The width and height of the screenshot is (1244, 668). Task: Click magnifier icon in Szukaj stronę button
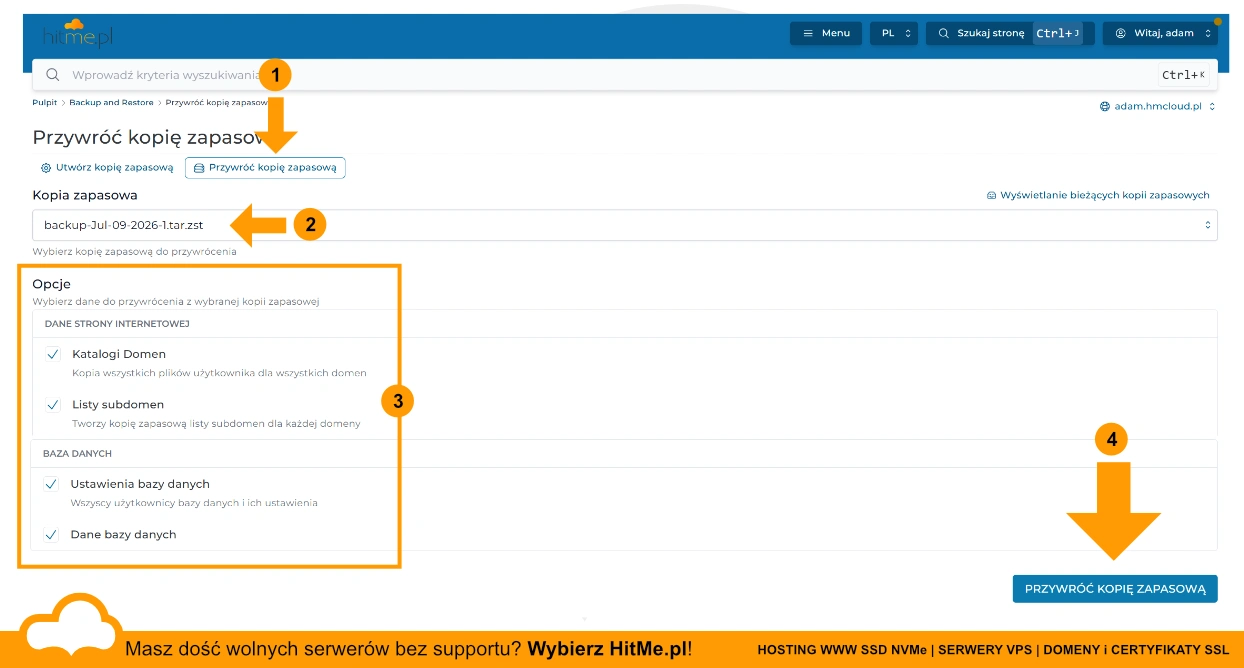pos(943,33)
